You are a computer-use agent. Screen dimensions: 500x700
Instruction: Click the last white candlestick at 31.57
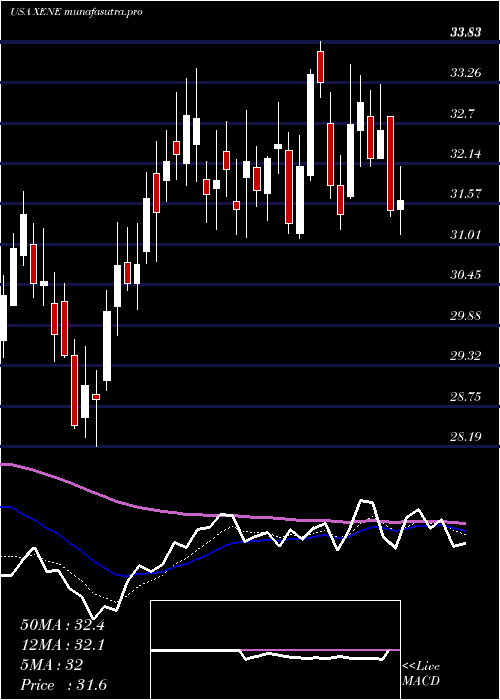[400, 205]
